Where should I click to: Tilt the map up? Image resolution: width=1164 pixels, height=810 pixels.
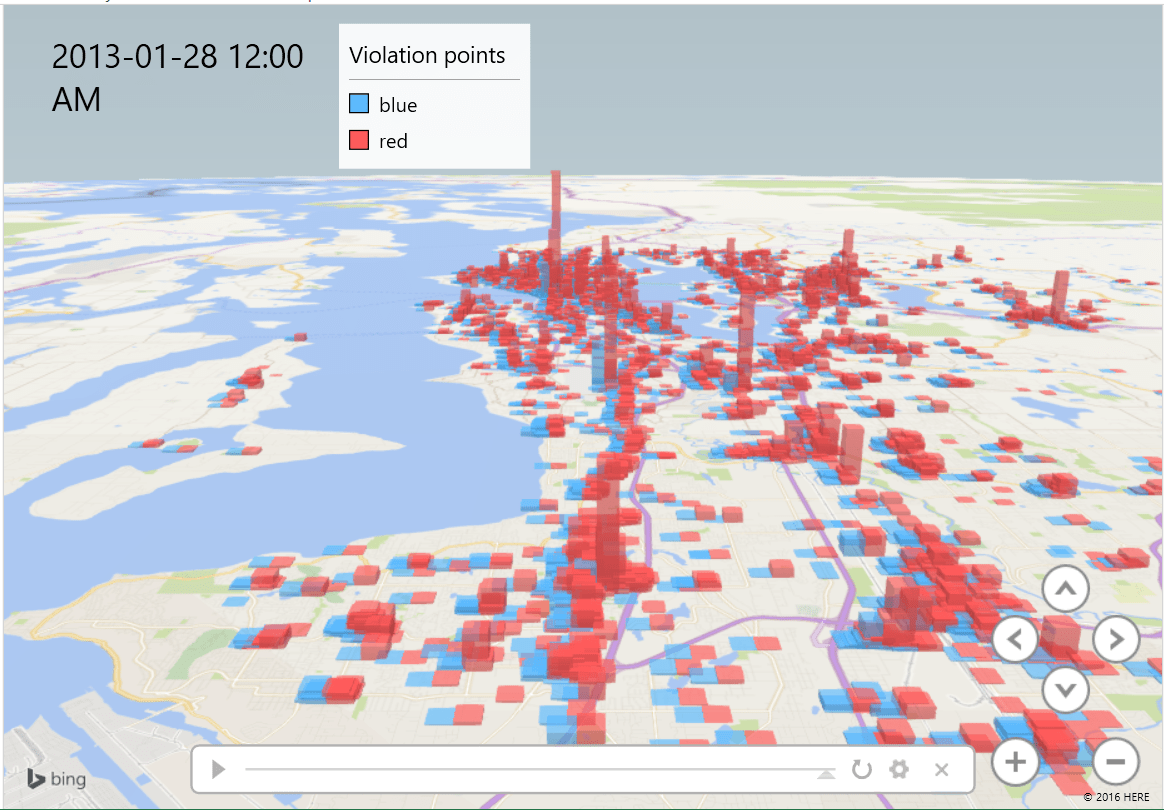pyautogui.click(x=1066, y=589)
